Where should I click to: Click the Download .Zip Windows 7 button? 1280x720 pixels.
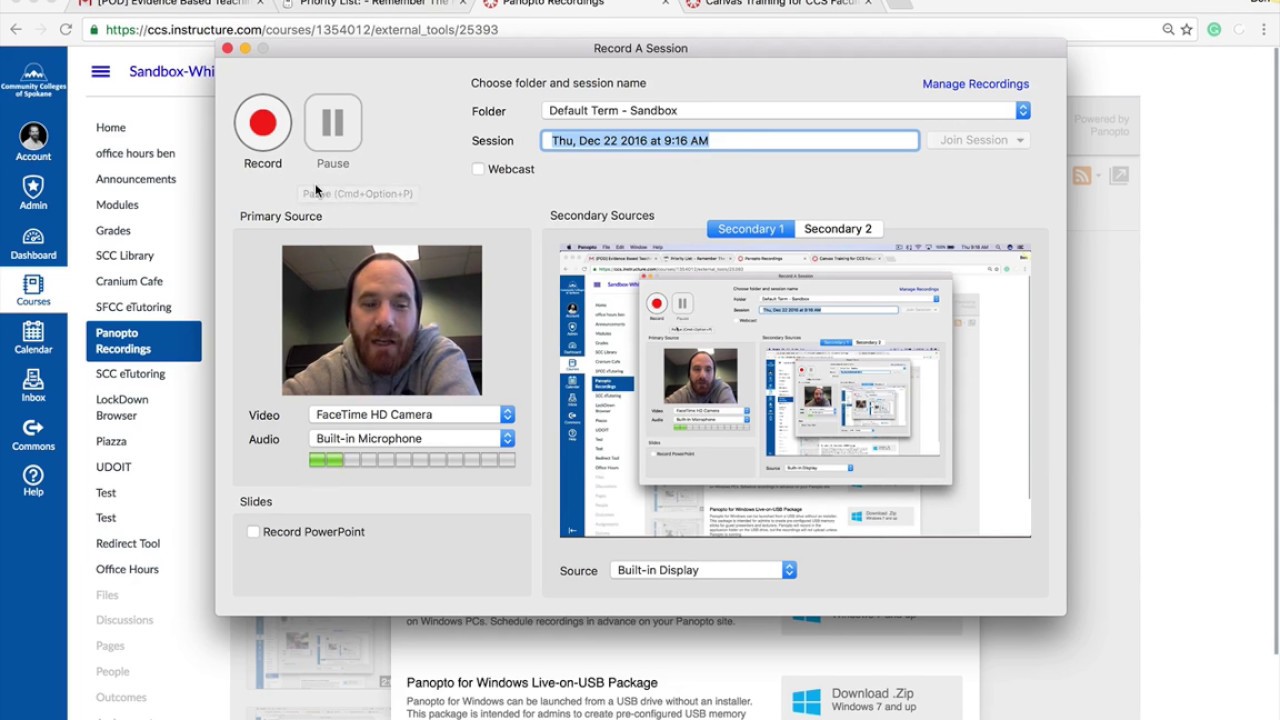coord(871,698)
